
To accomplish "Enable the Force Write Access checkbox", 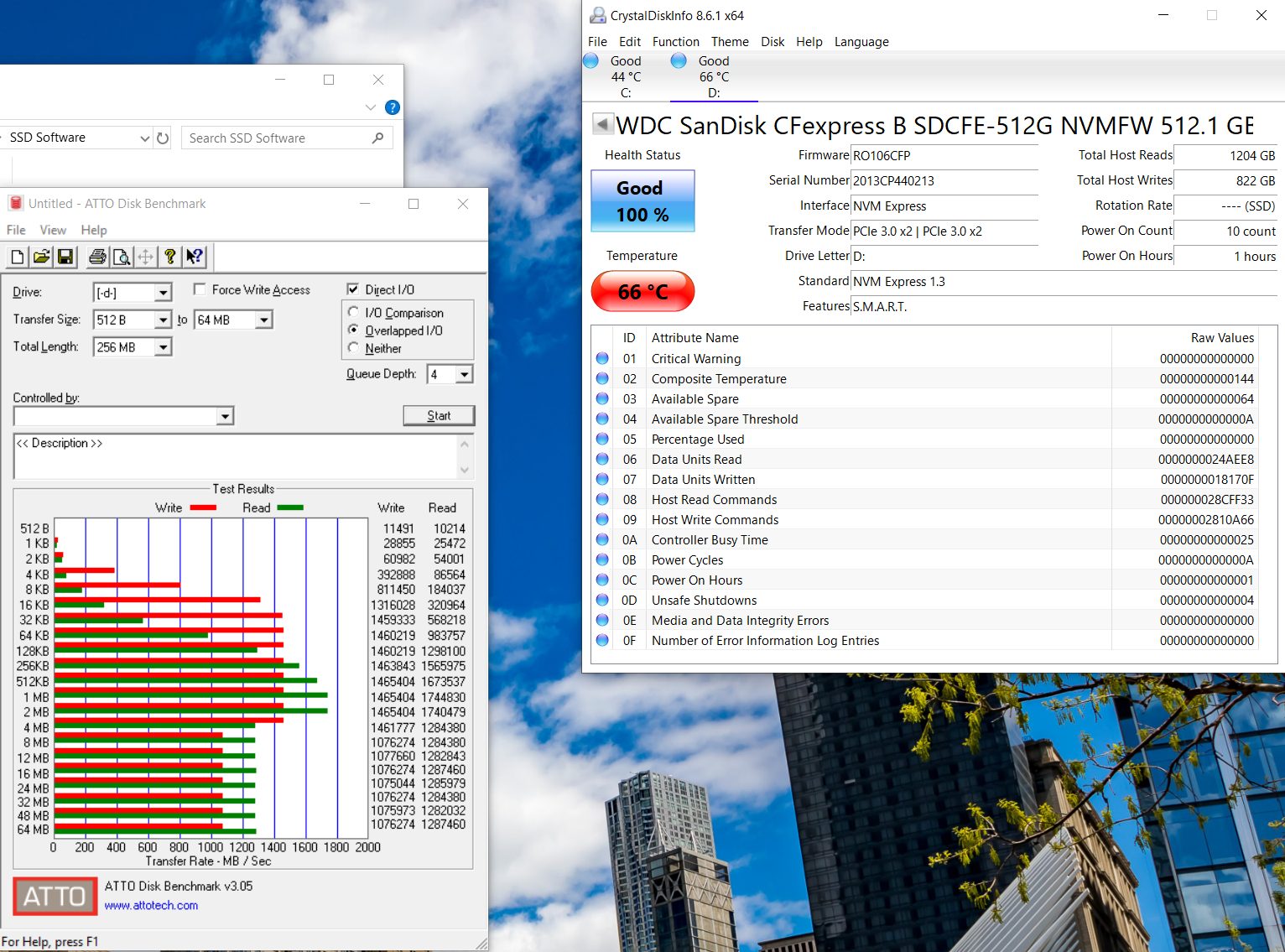I will [x=200, y=289].
